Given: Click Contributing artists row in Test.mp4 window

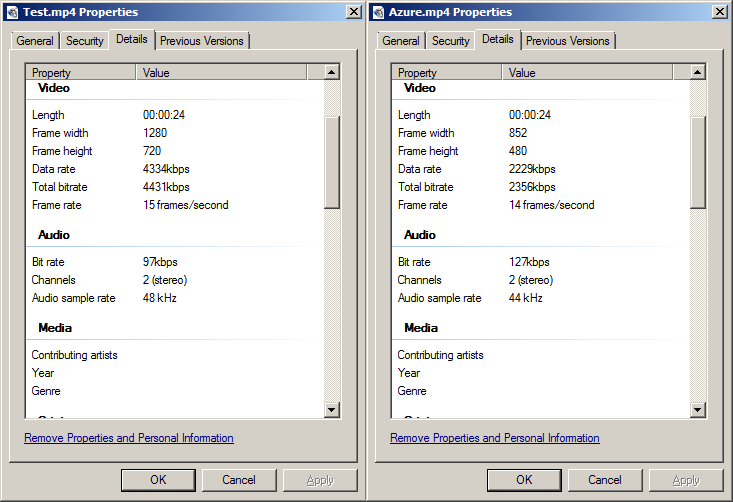Looking at the screenshot, I should click(175, 355).
